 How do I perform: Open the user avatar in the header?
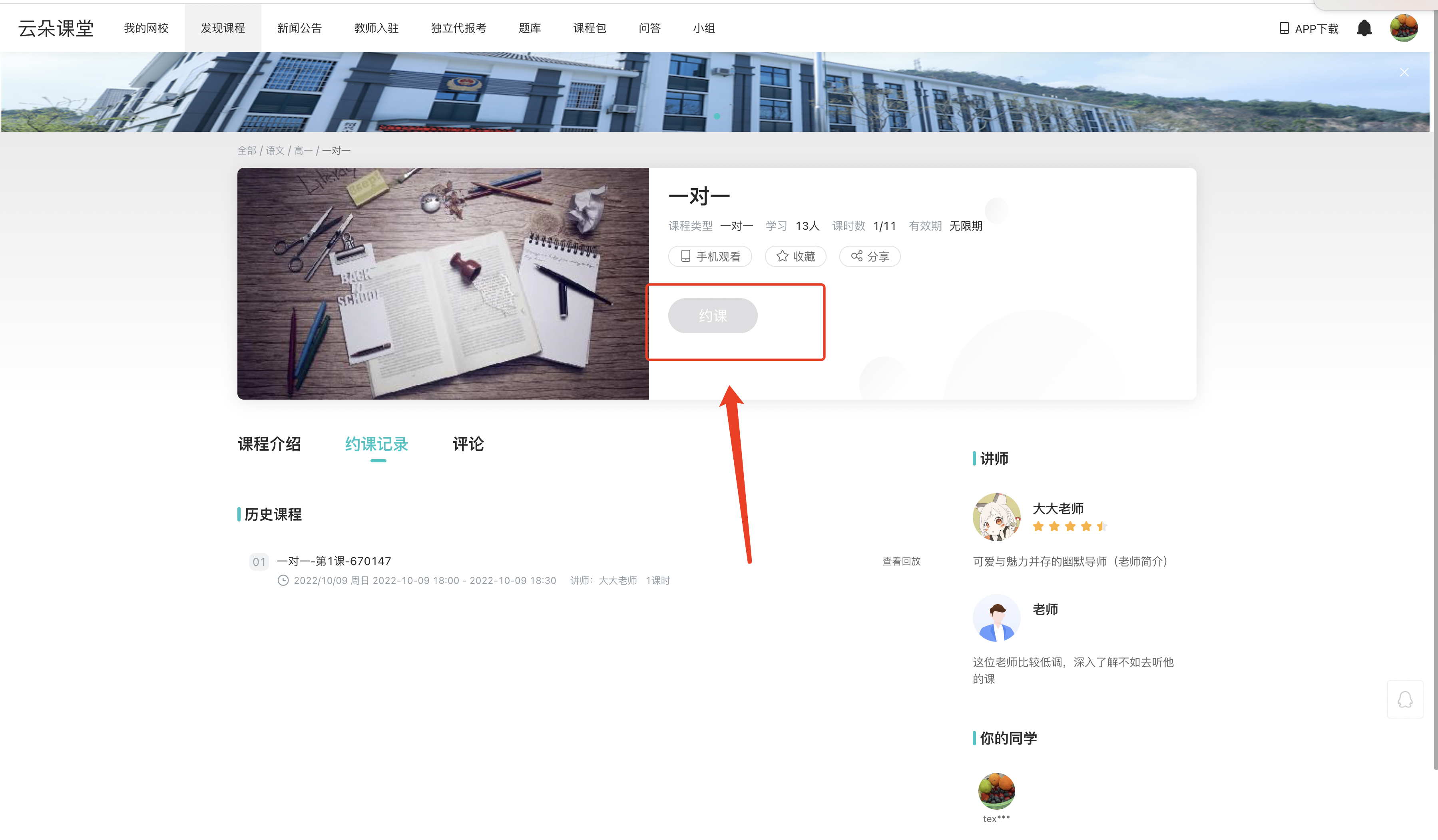(1404, 28)
